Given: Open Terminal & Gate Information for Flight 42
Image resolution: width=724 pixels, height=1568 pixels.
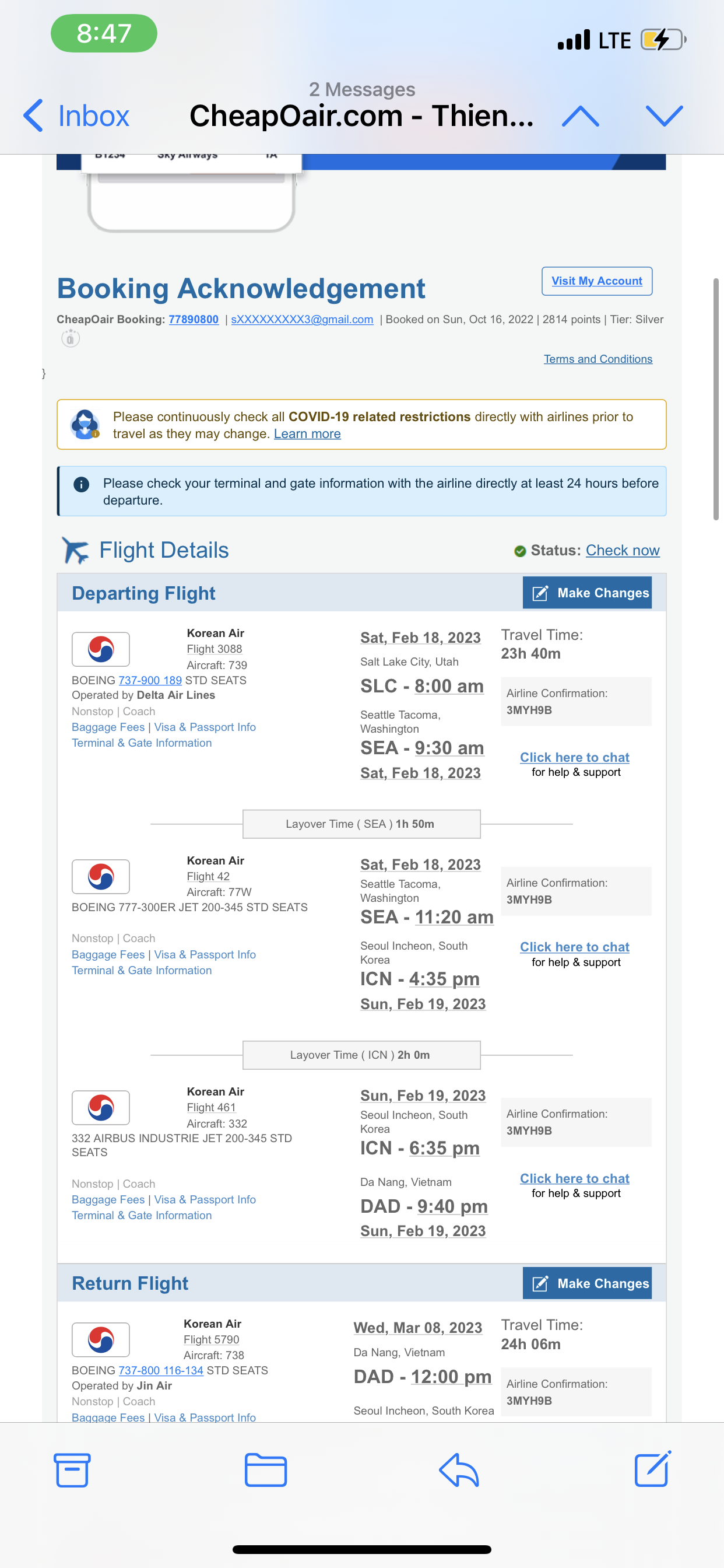Looking at the screenshot, I should [142, 970].
